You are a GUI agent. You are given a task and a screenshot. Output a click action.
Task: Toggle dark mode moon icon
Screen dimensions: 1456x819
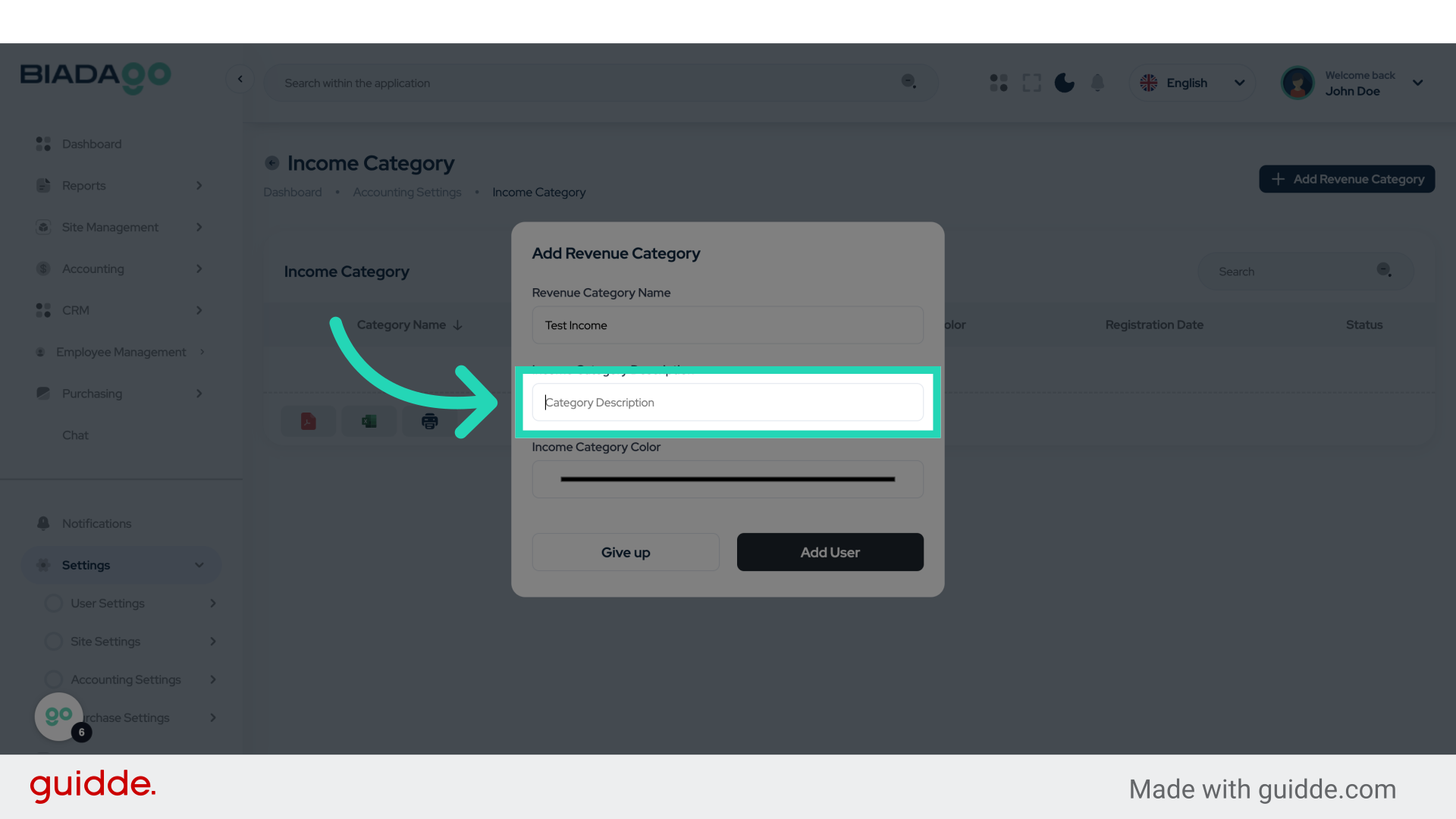pyautogui.click(x=1064, y=83)
